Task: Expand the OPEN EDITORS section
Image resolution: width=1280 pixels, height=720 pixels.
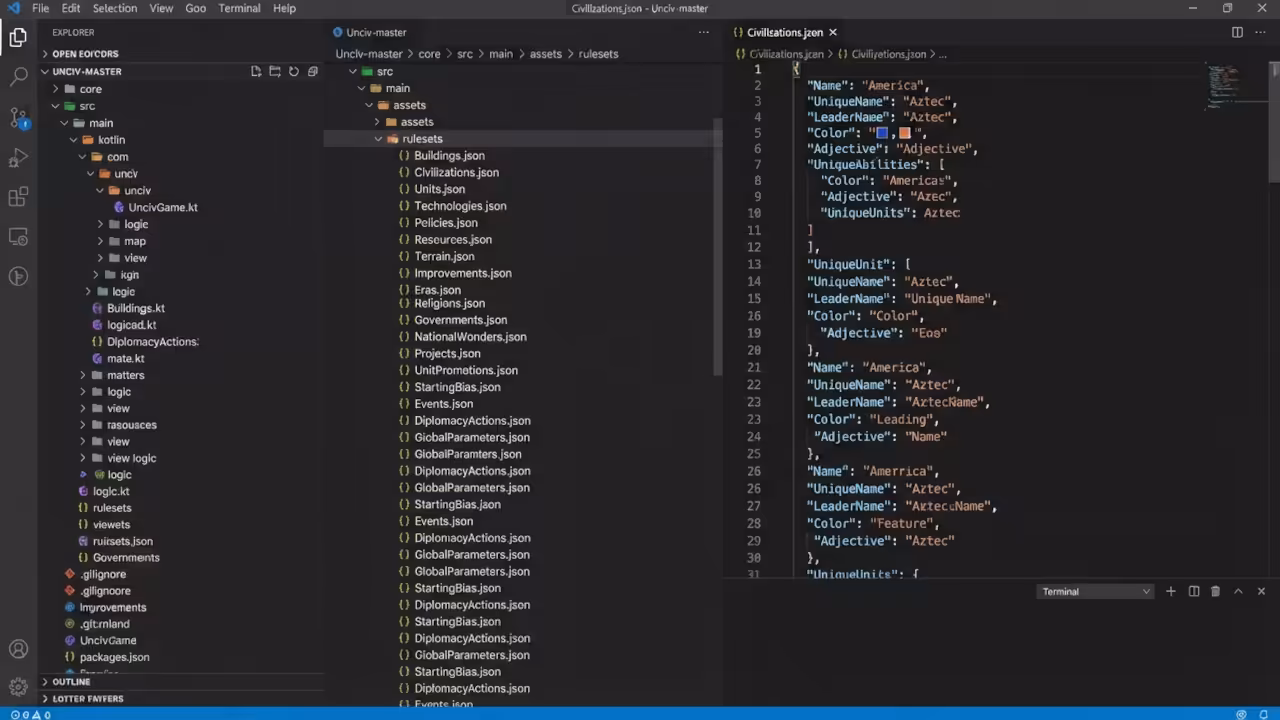Action: coord(85,54)
